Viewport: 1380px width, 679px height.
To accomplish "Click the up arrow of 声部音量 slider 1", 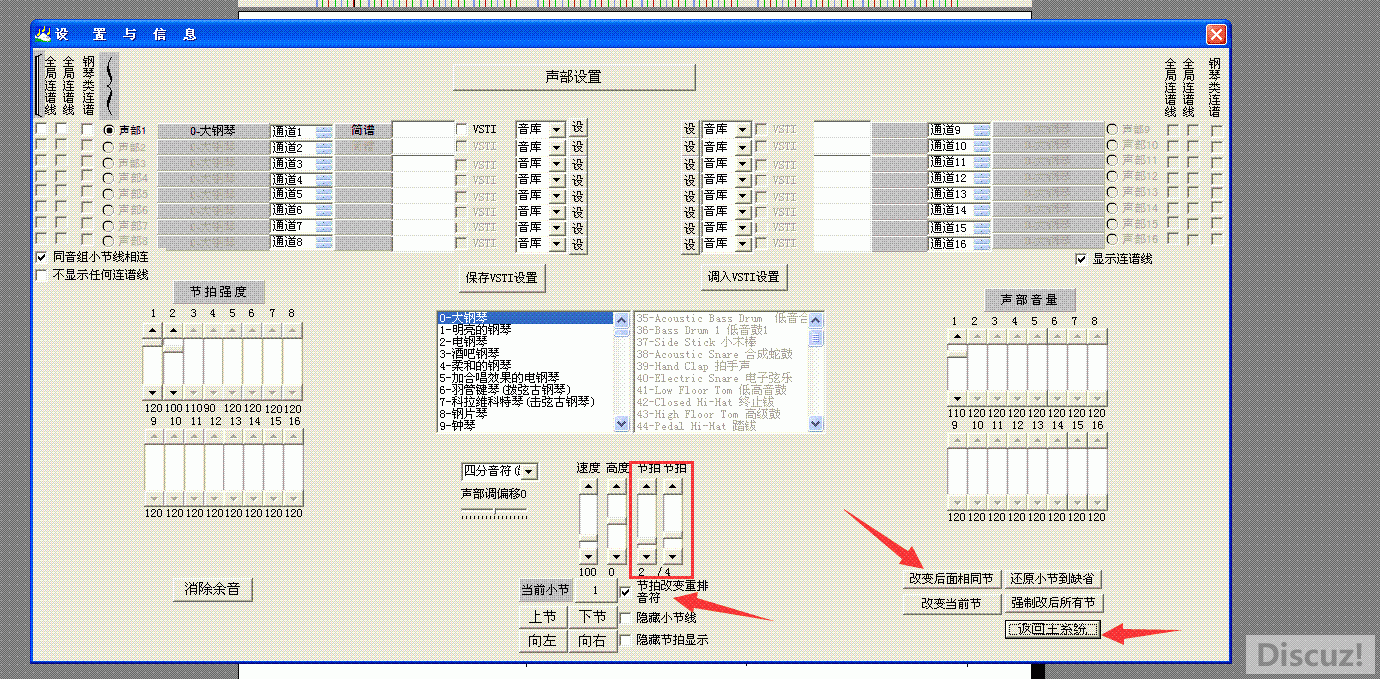I will (x=957, y=337).
